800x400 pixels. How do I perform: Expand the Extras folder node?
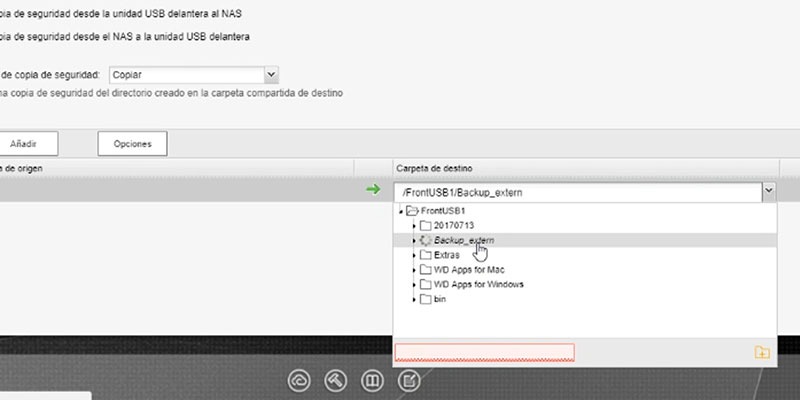pyautogui.click(x=414, y=255)
